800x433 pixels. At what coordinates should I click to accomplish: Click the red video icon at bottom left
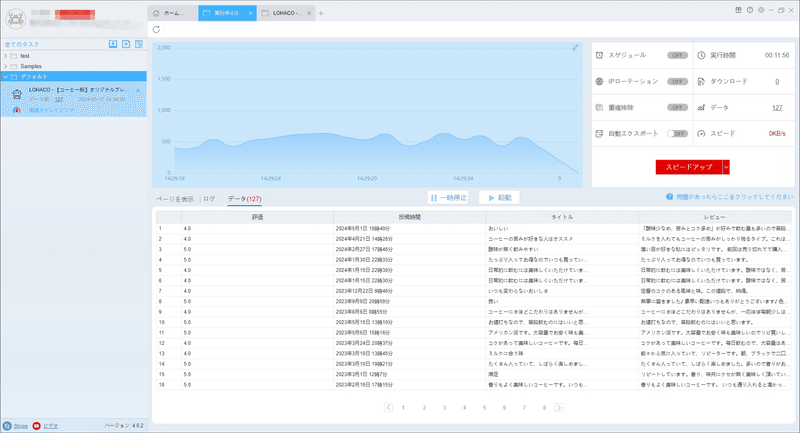(x=36, y=426)
